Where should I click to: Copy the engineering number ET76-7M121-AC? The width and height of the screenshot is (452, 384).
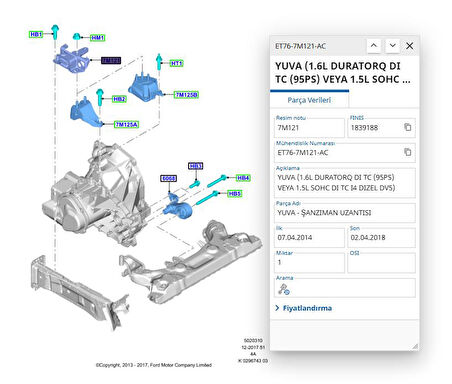coord(407,152)
